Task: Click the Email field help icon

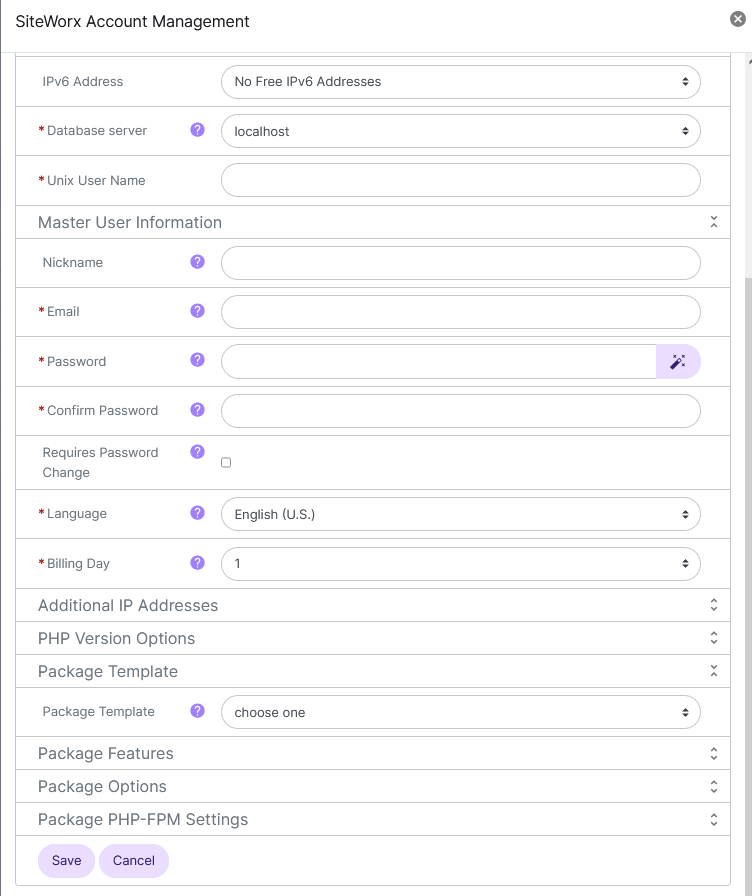Action: coord(197,311)
